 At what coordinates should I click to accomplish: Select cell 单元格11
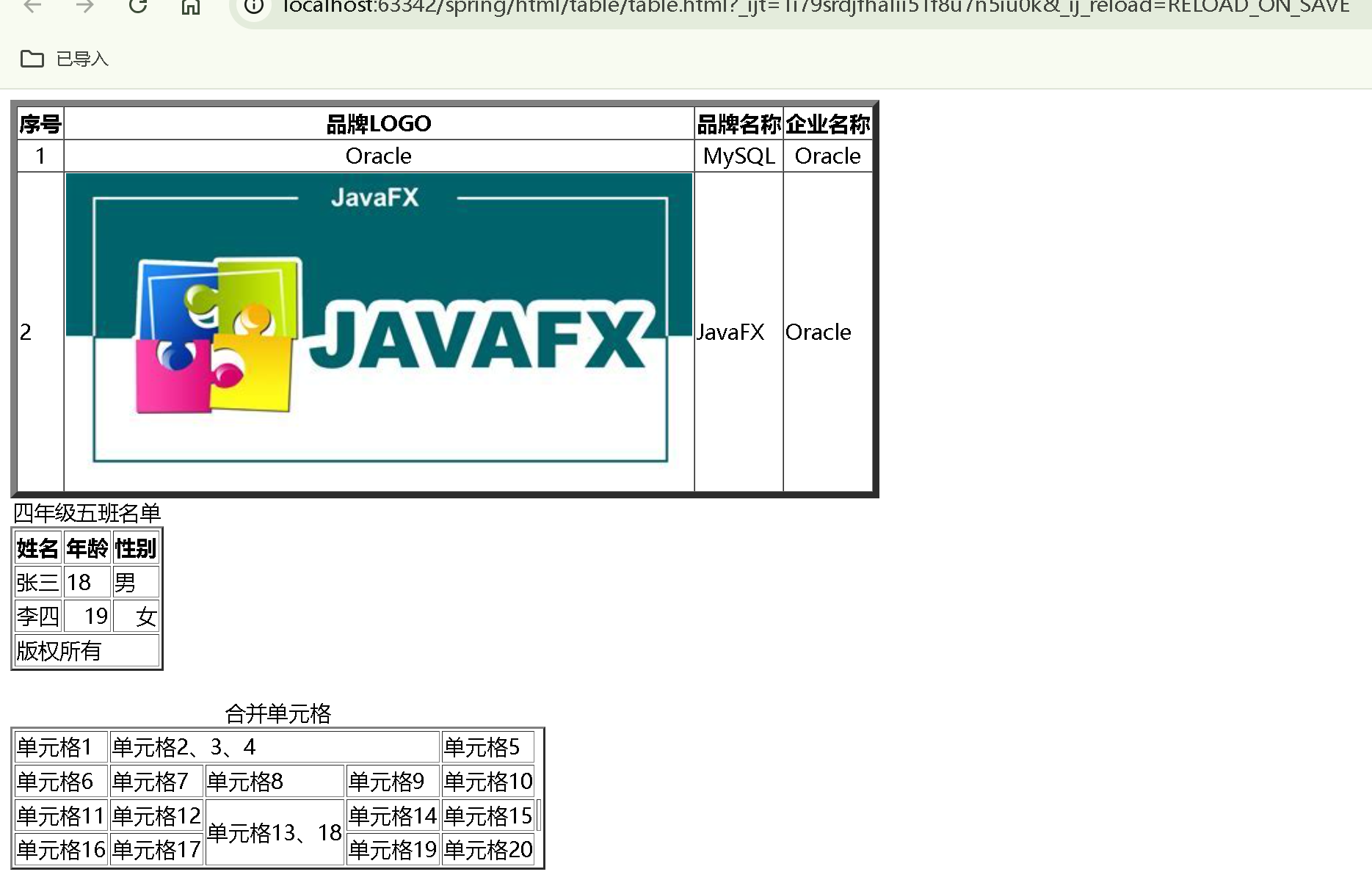[62, 815]
